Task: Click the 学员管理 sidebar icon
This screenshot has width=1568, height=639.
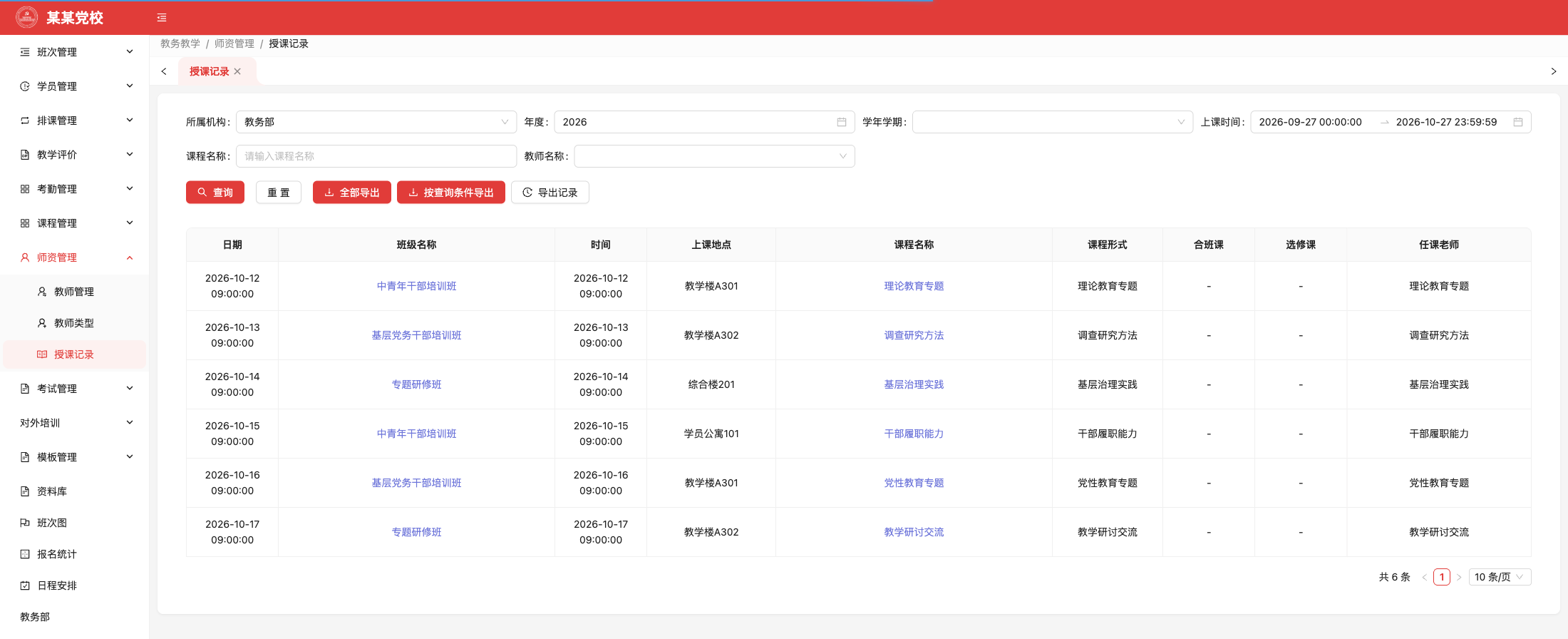Action: point(25,86)
